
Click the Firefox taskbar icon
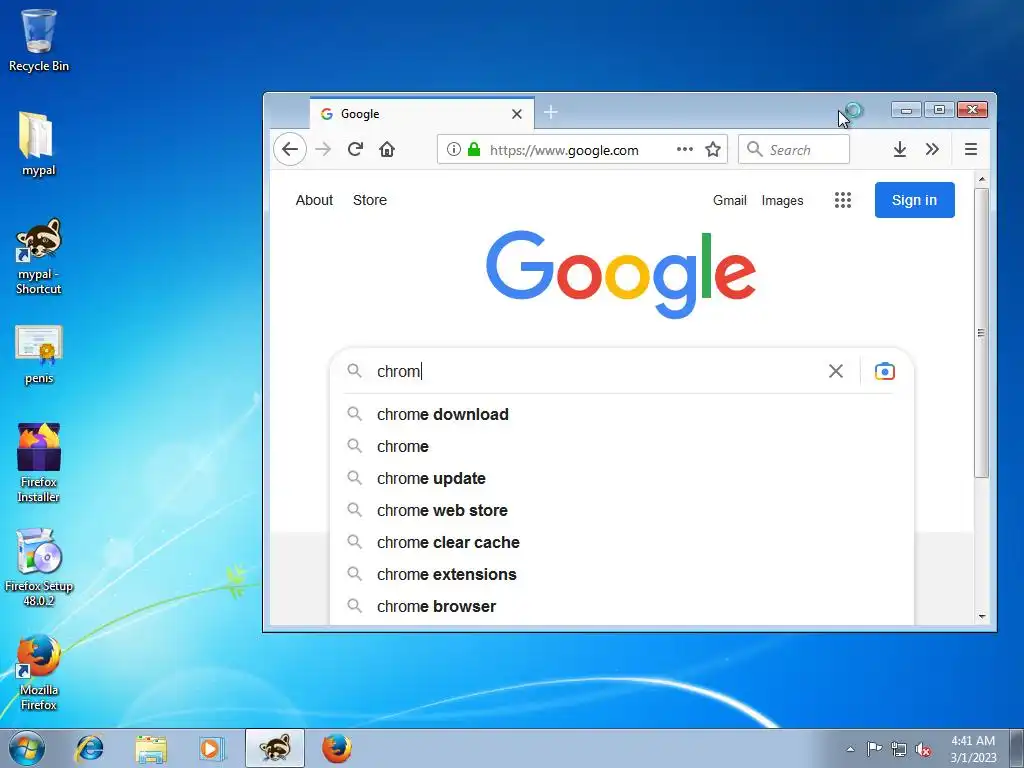coord(337,748)
